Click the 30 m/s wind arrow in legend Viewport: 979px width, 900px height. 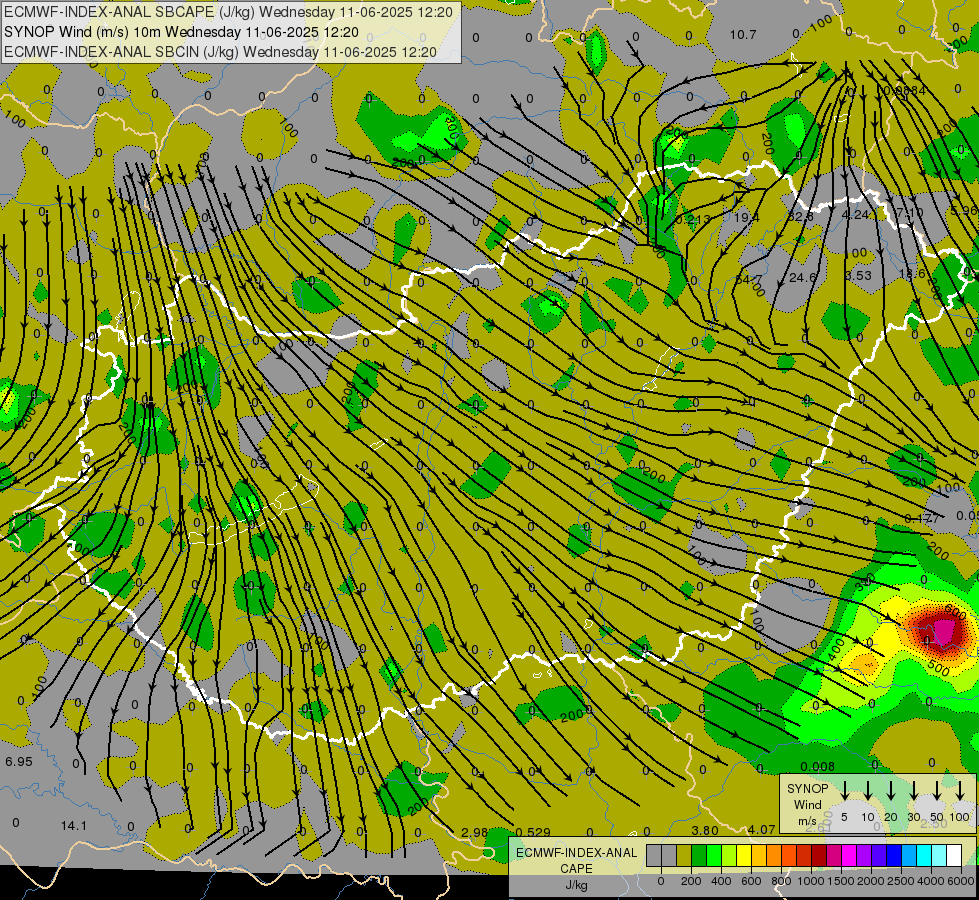[914, 791]
